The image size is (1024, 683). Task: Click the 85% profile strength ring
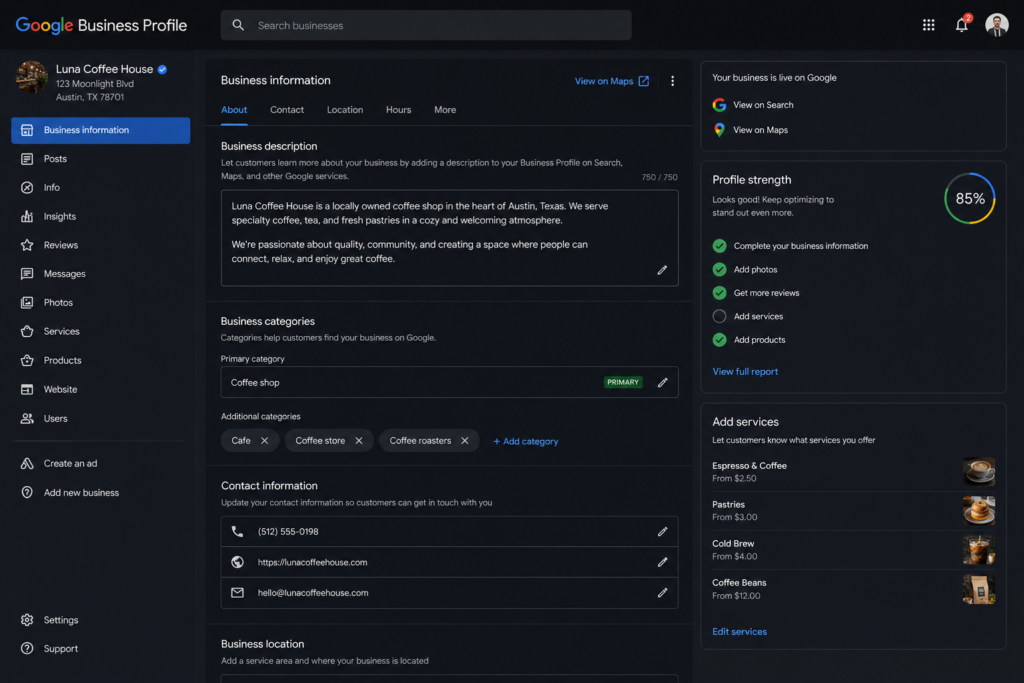970,199
